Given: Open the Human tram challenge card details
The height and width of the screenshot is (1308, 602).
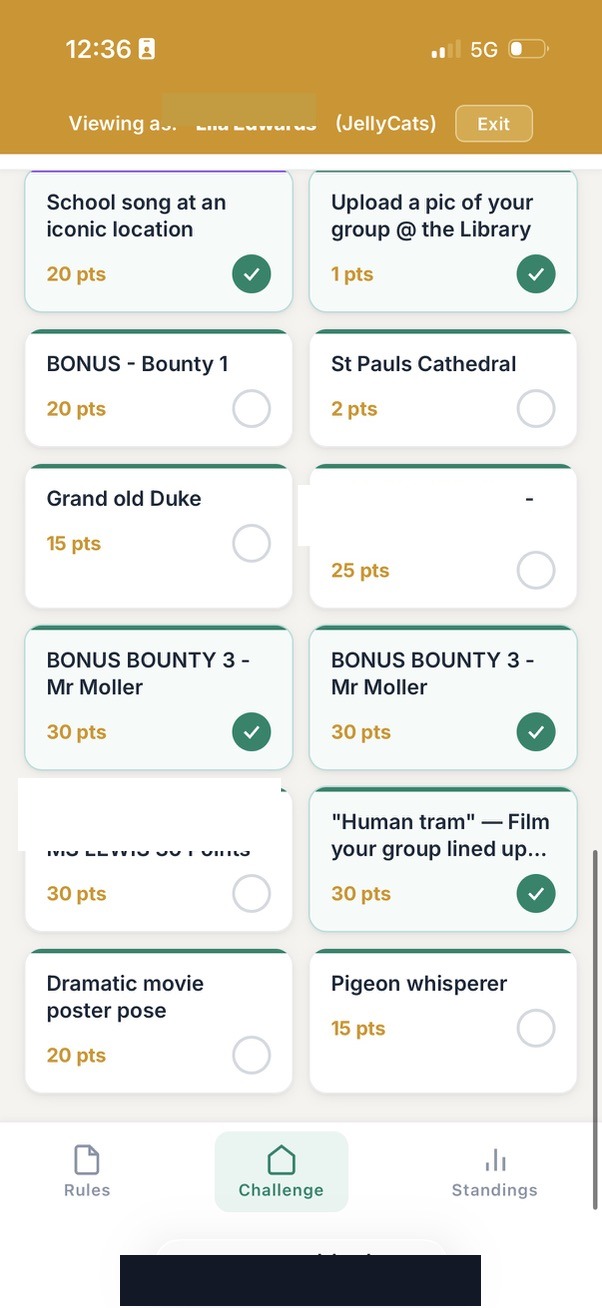Looking at the screenshot, I should click(x=443, y=835).
